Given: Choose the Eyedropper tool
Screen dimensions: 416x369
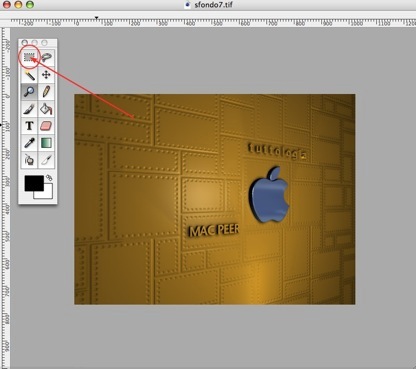Looking at the screenshot, I should pos(29,143).
